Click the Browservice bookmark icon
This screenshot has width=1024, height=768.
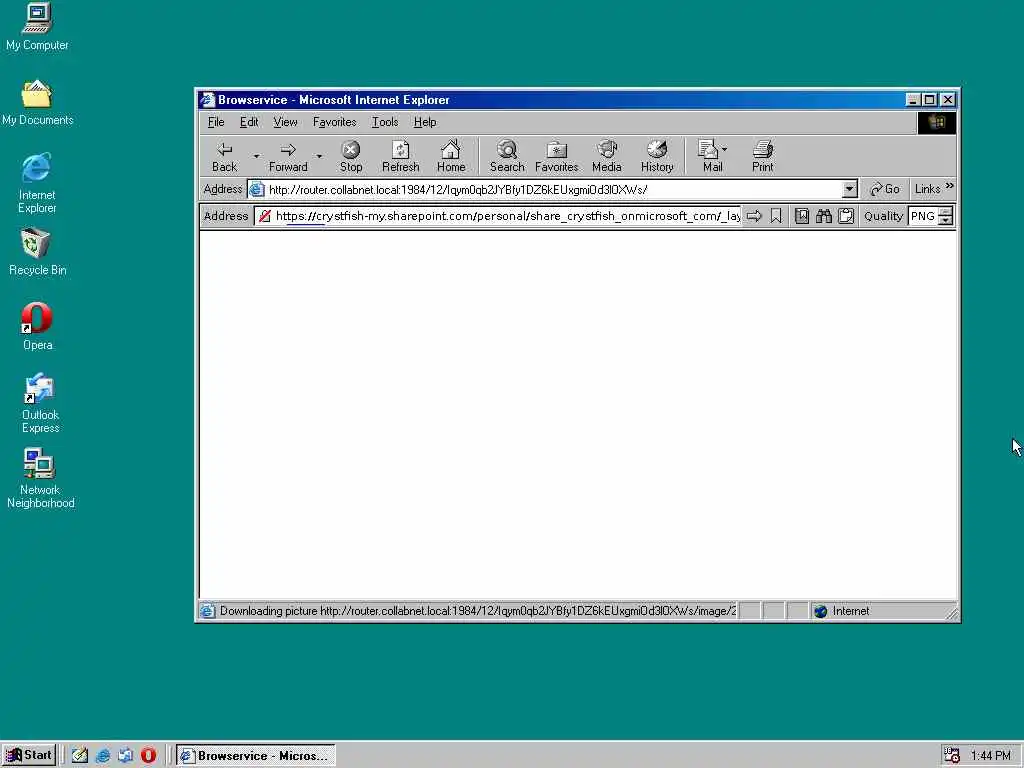pos(776,216)
